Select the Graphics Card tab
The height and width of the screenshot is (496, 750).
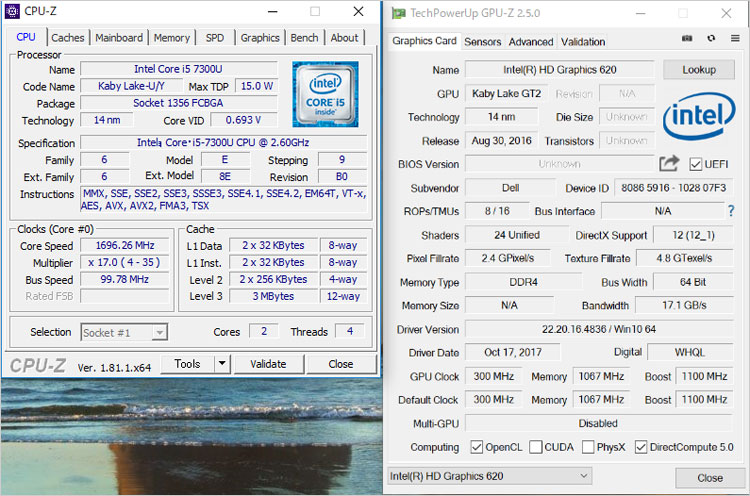[424, 41]
